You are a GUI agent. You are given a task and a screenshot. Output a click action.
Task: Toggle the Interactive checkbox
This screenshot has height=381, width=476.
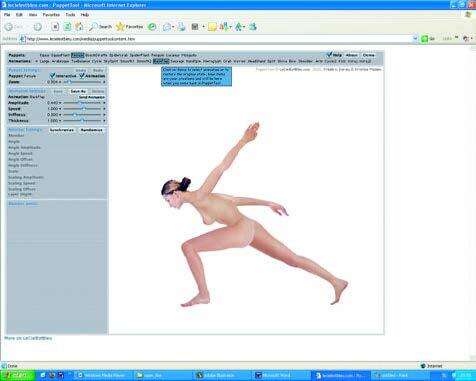pyautogui.click(x=52, y=76)
